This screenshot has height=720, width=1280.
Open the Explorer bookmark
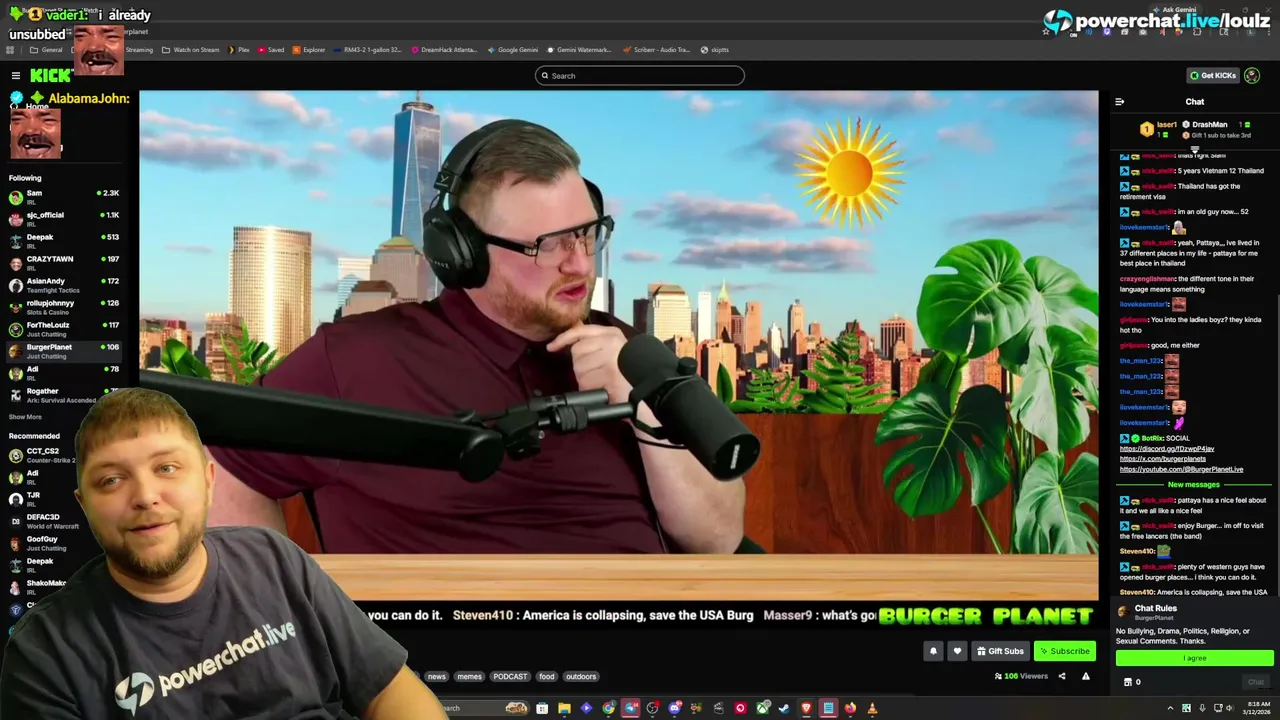point(309,50)
